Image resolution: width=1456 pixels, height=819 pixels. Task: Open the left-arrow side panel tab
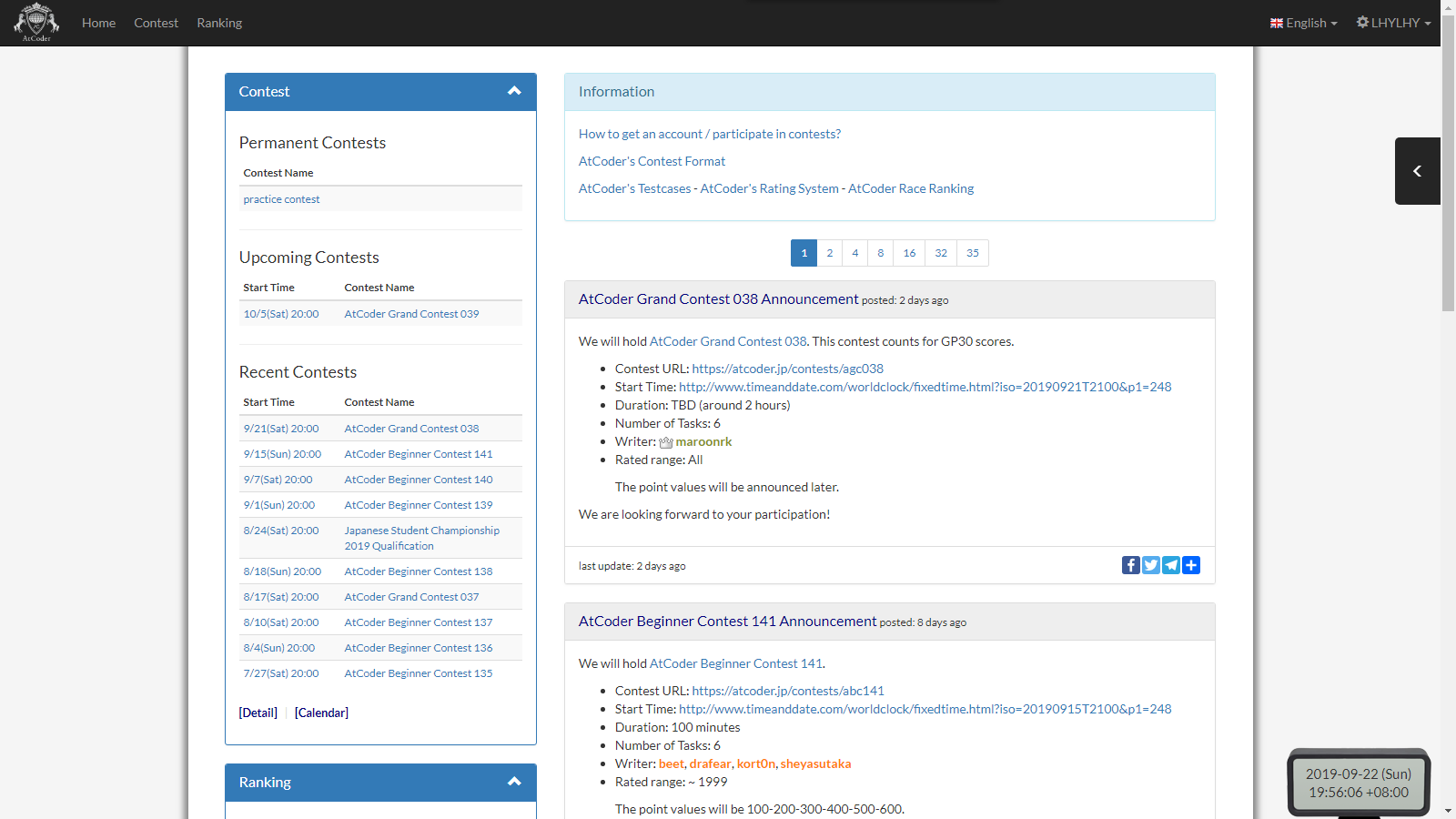tap(1417, 171)
